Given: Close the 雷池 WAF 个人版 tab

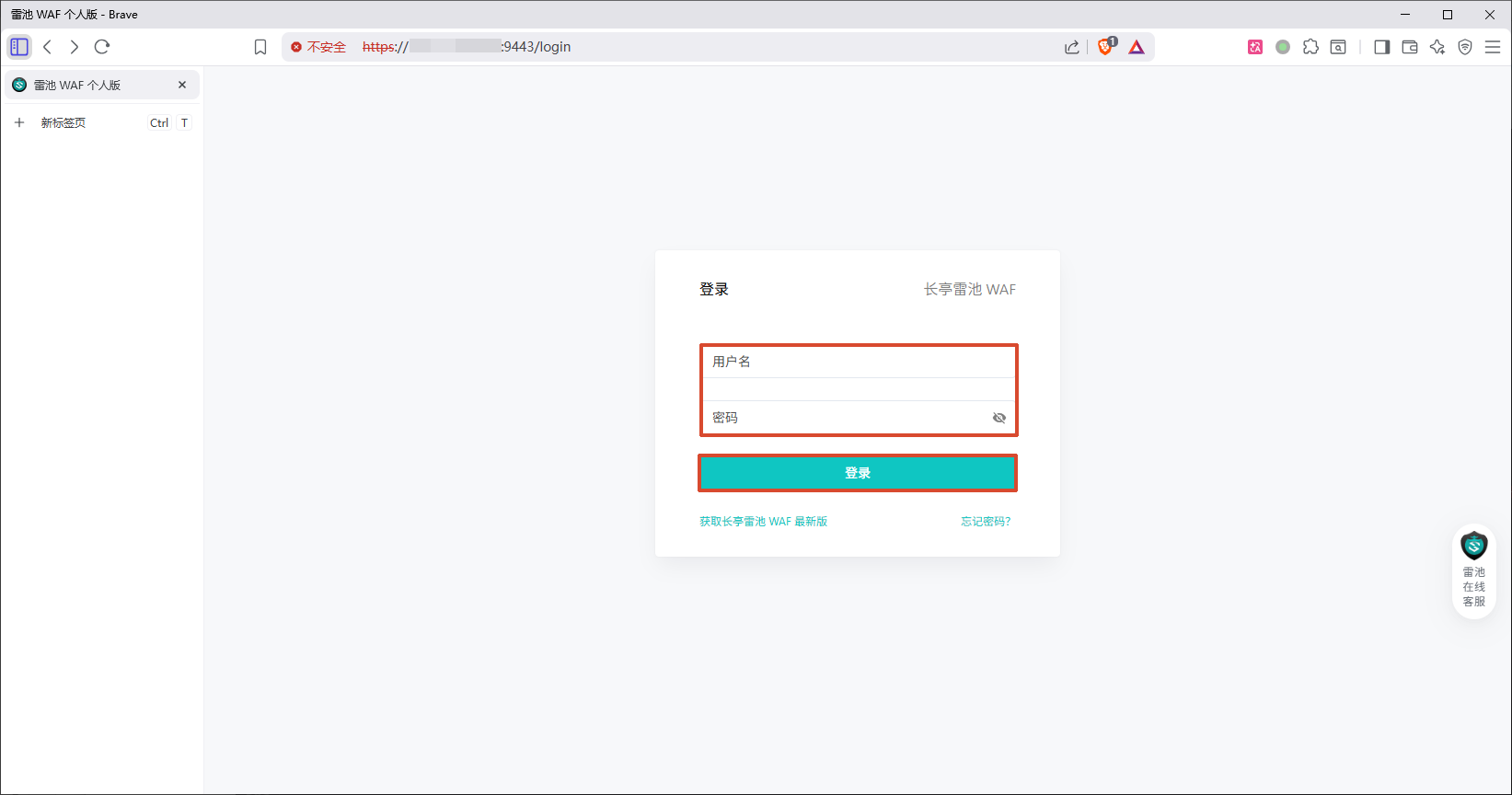Looking at the screenshot, I should click(x=182, y=85).
